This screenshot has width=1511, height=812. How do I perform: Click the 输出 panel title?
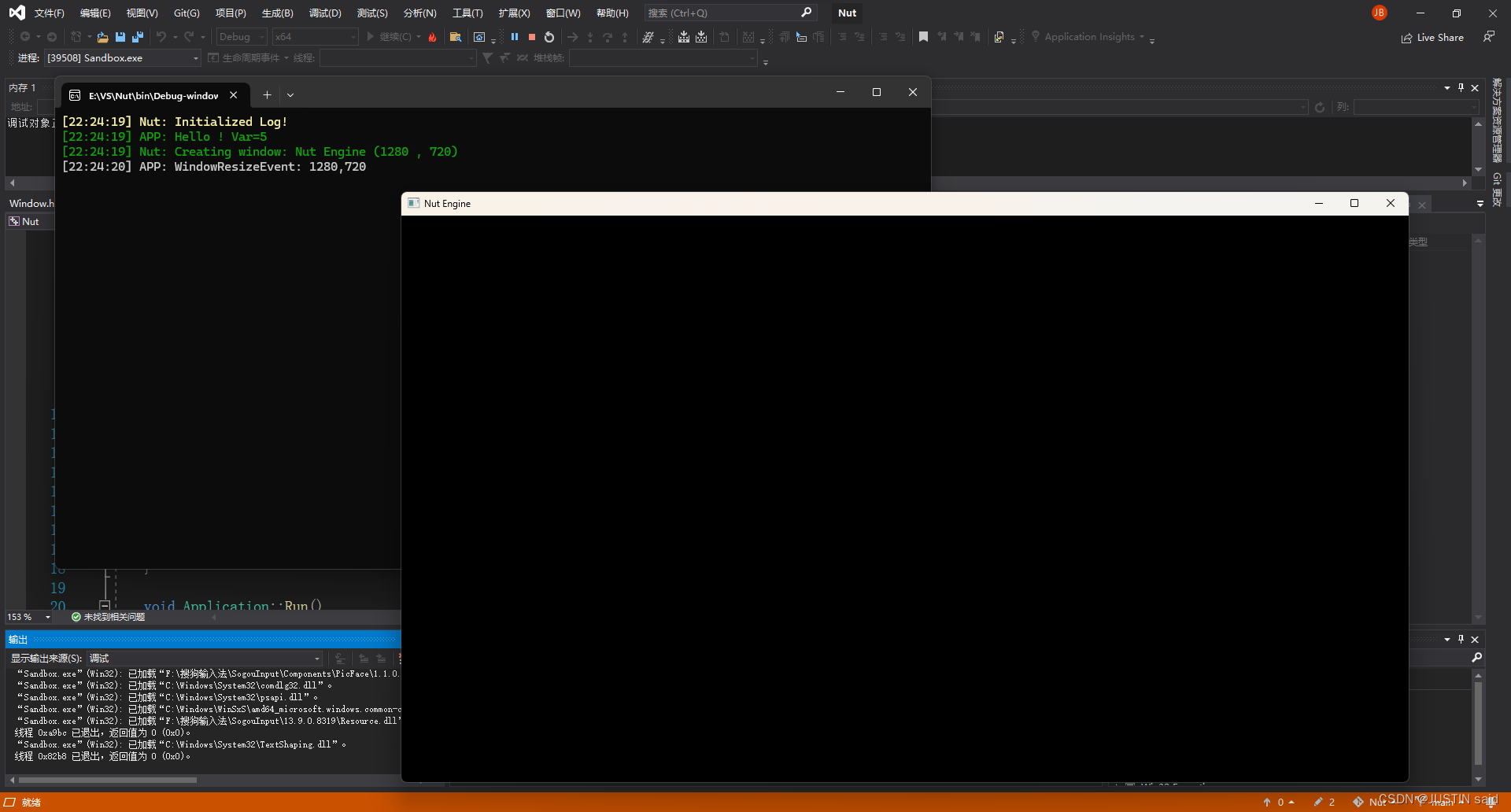click(18, 639)
